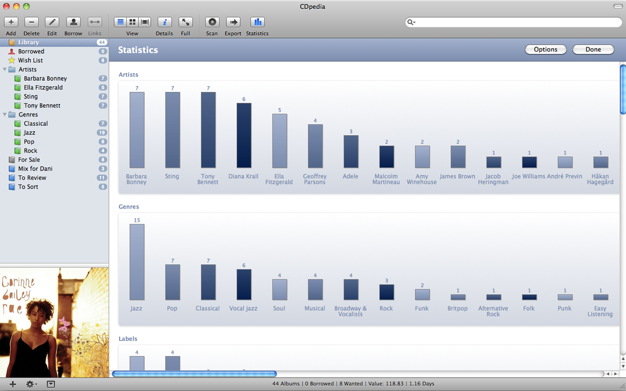Image resolution: width=626 pixels, height=391 pixels.
Task: Select the Sting smart collection
Action: (x=54, y=97)
